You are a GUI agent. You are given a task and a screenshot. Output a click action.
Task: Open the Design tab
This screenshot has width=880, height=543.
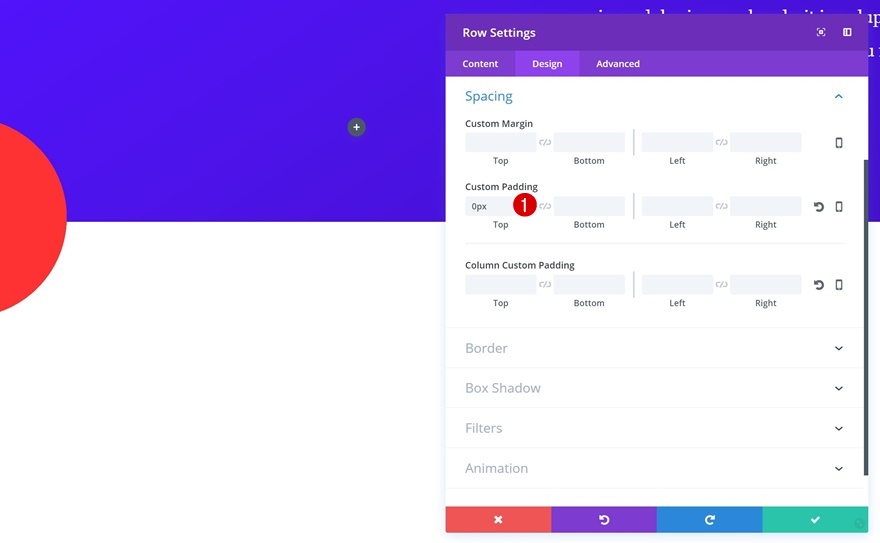(547, 64)
